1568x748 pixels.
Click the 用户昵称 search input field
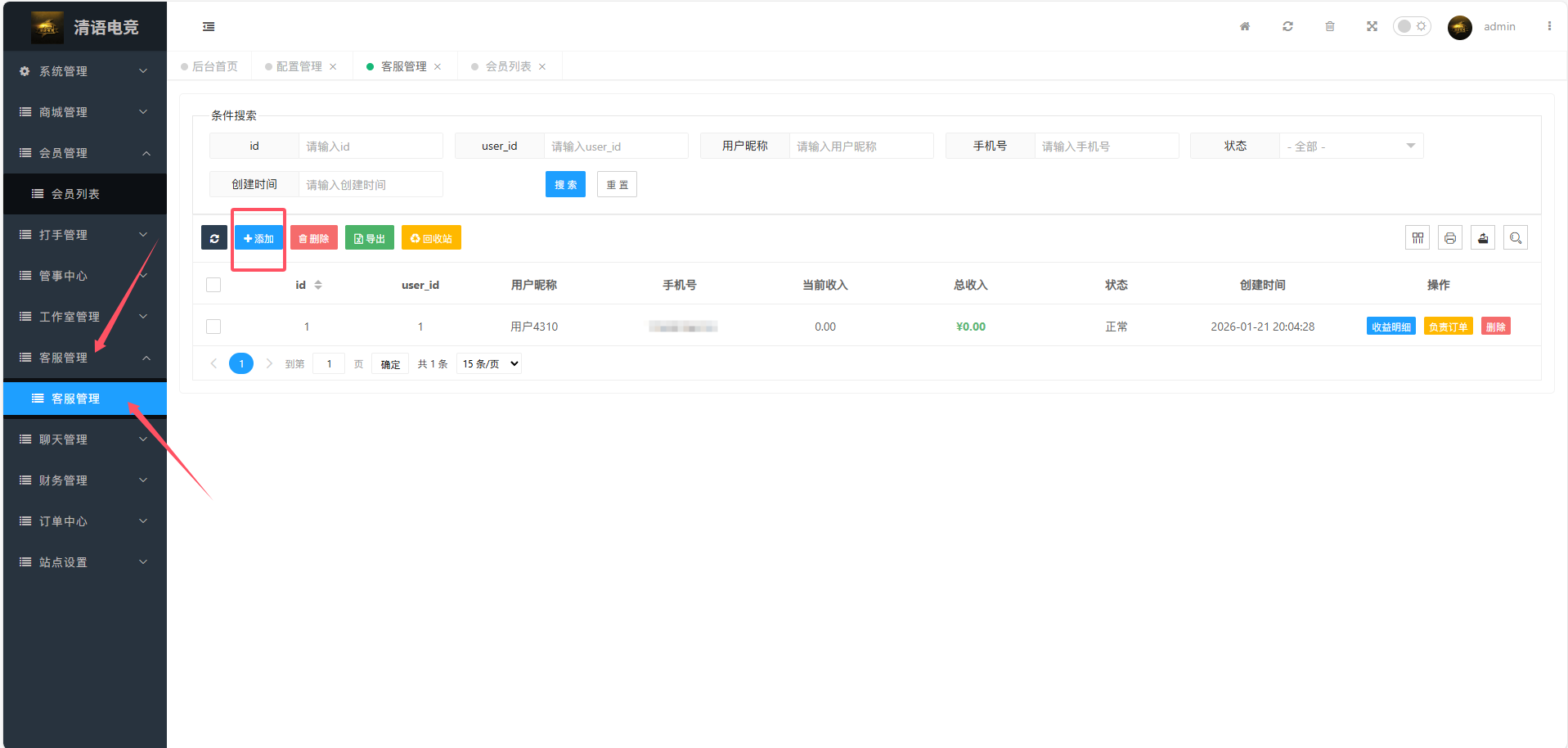click(860, 146)
